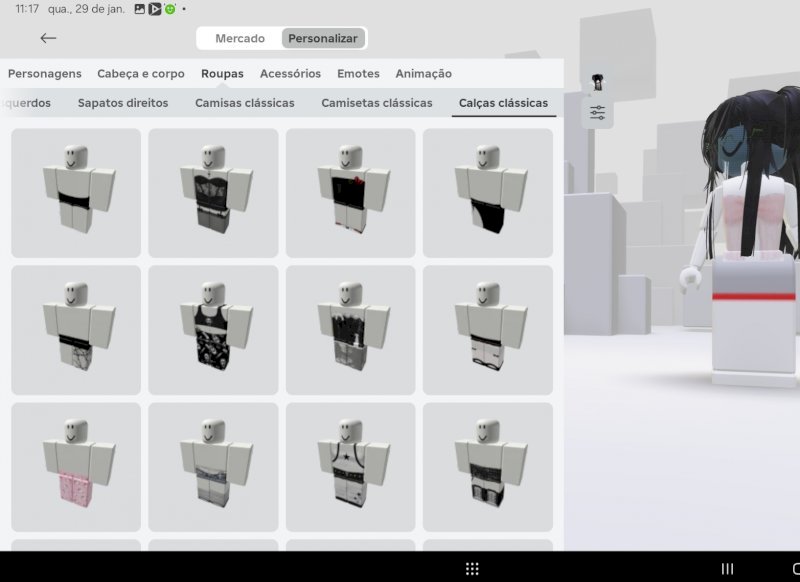This screenshot has width=800, height=582.
Task: Equip the pink patterned pants
Action: point(76,467)
